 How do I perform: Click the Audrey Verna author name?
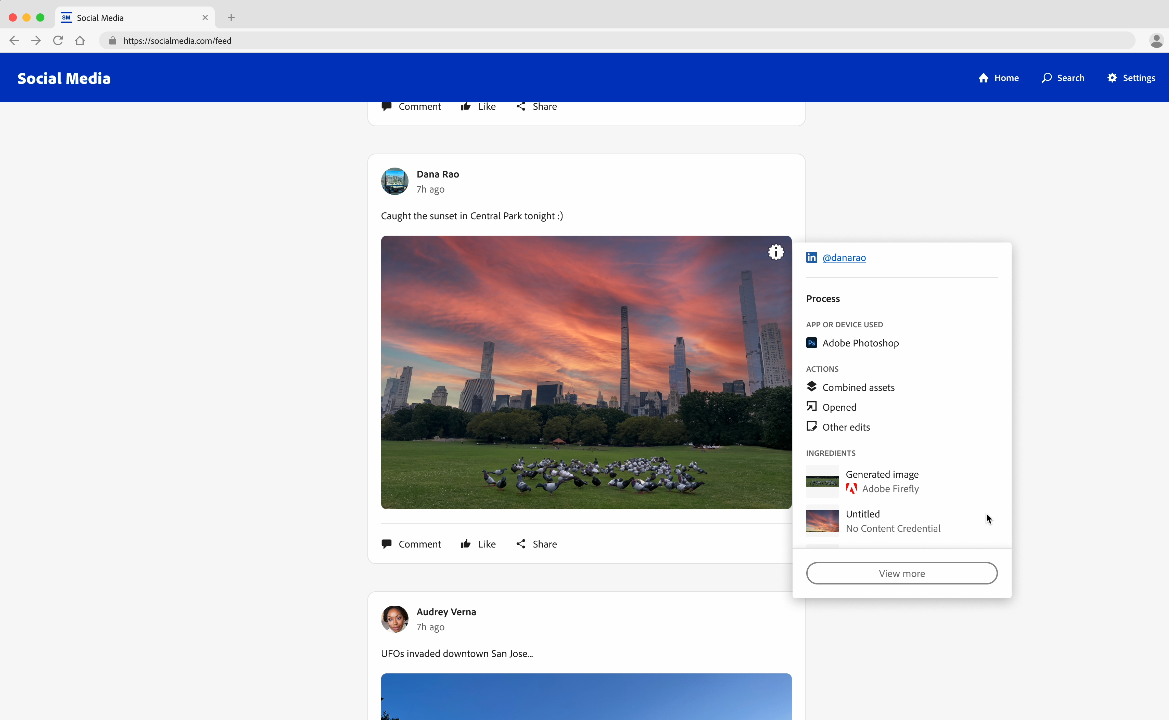tap(446, 612)
